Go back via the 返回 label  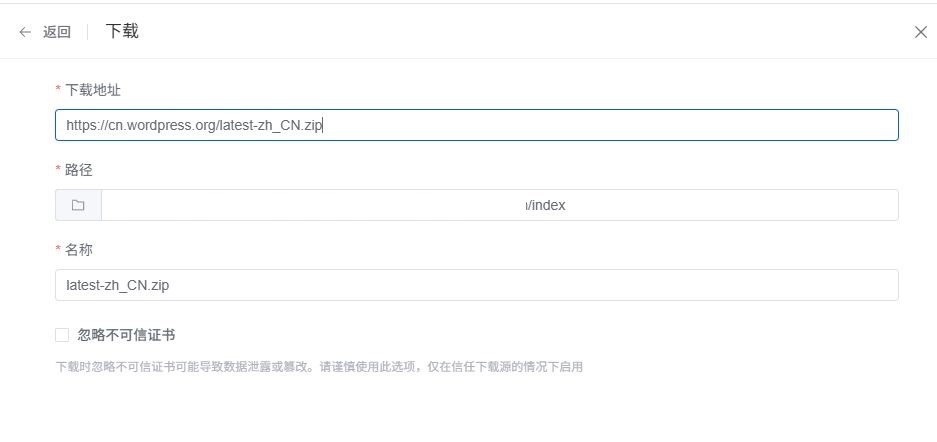[57, 32]
